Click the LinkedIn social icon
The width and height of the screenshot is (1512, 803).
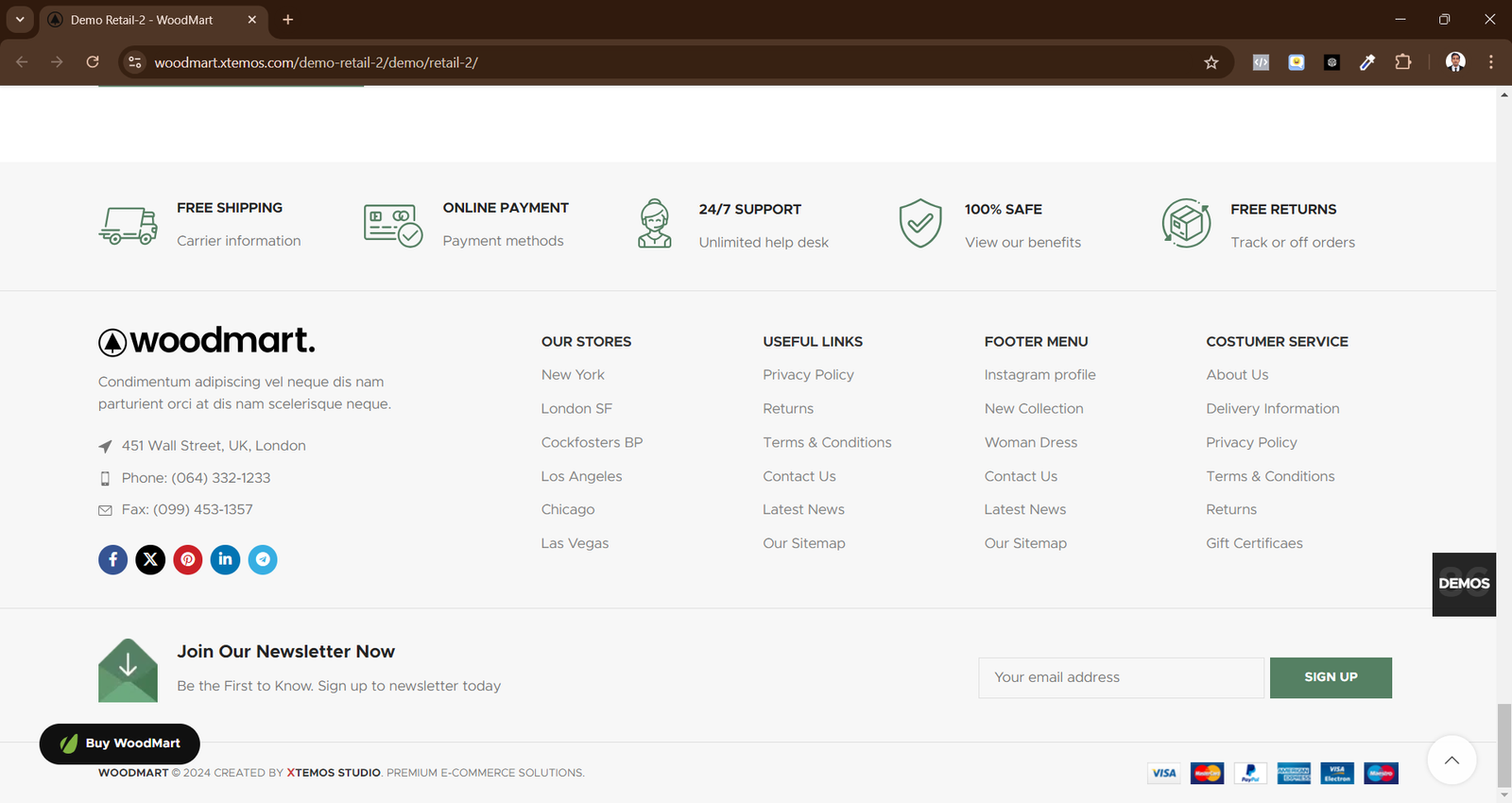point(225,559)
